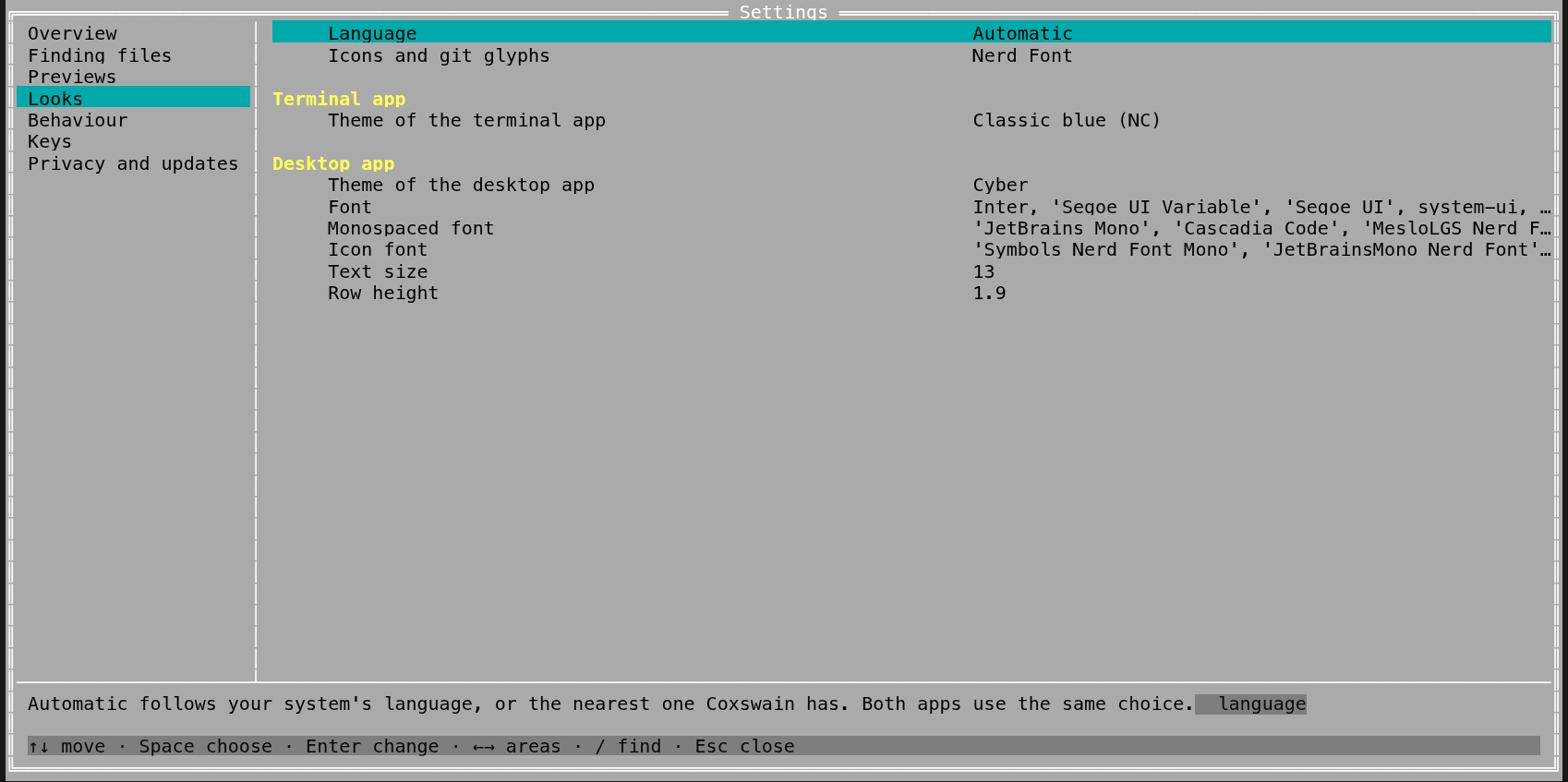This screenshot has height=782, width=1568.
Task: Select the Icon font setting label
Action: [378, 249]
